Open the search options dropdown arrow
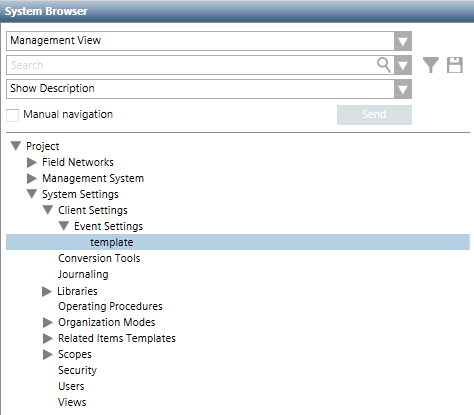The image size is (474, 415). [x=403, y=65]
